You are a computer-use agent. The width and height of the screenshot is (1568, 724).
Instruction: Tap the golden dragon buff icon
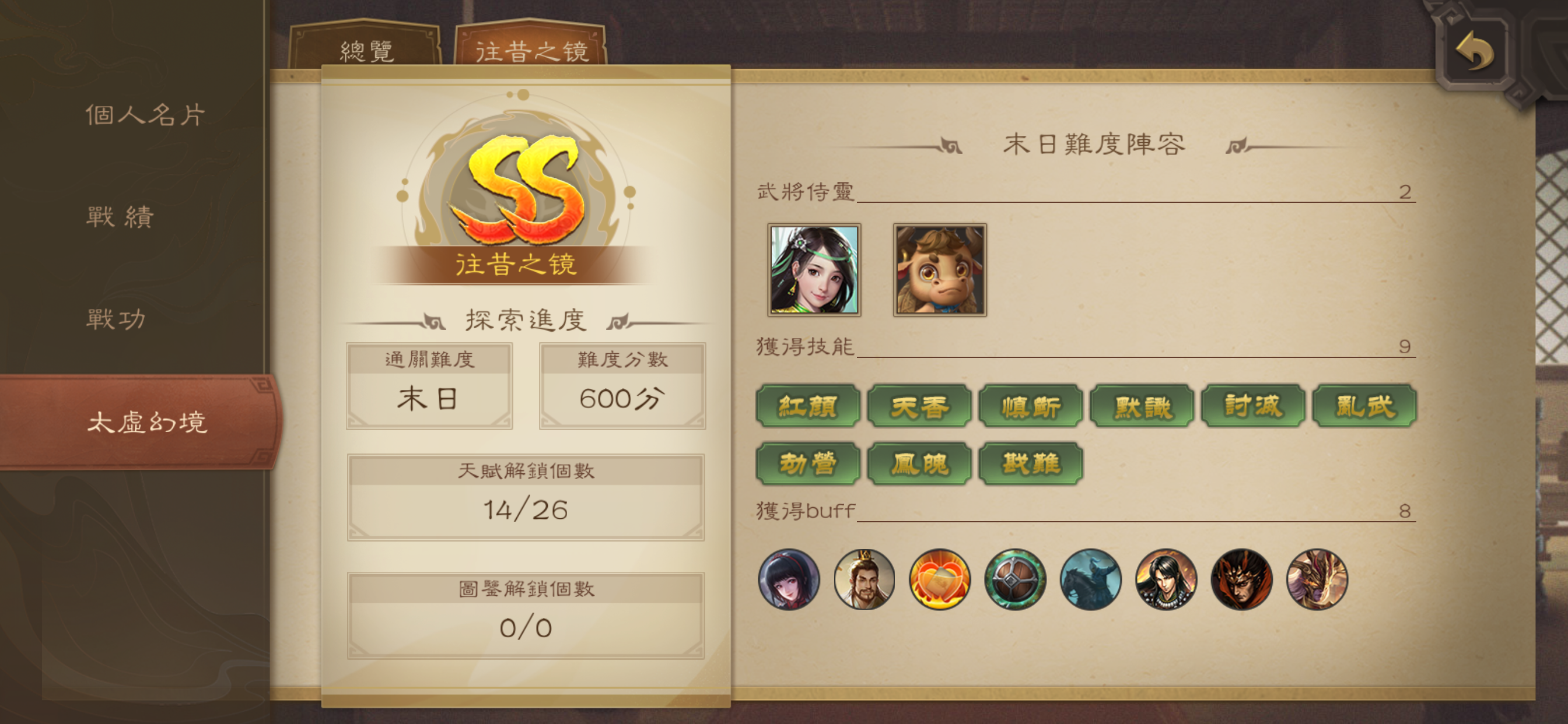click(x=1317, y=579)
